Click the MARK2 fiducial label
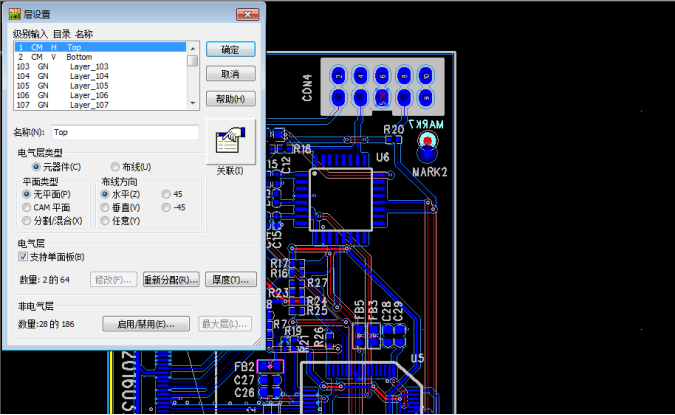 pos(430,172)
